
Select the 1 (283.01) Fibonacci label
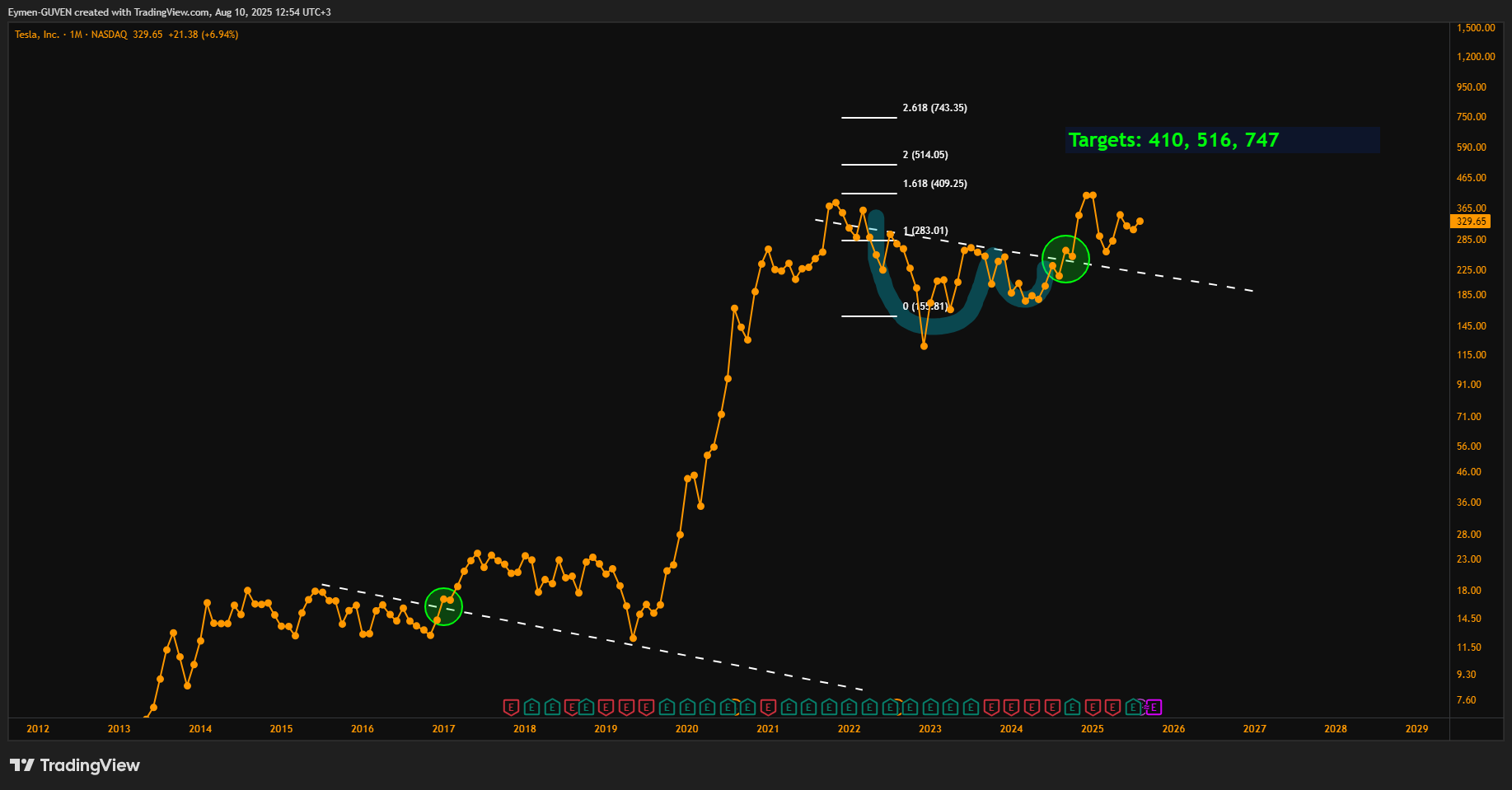(x=925, y=231)
